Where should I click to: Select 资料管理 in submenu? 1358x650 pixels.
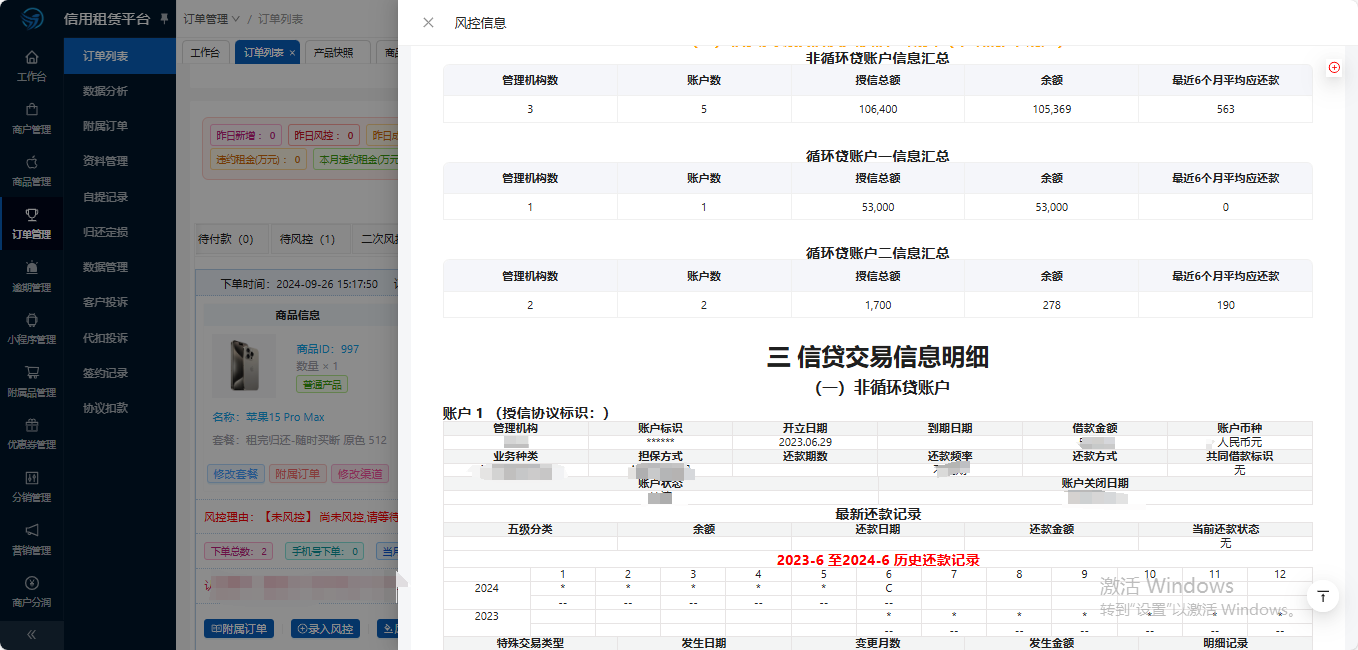(x=105, y=161)
